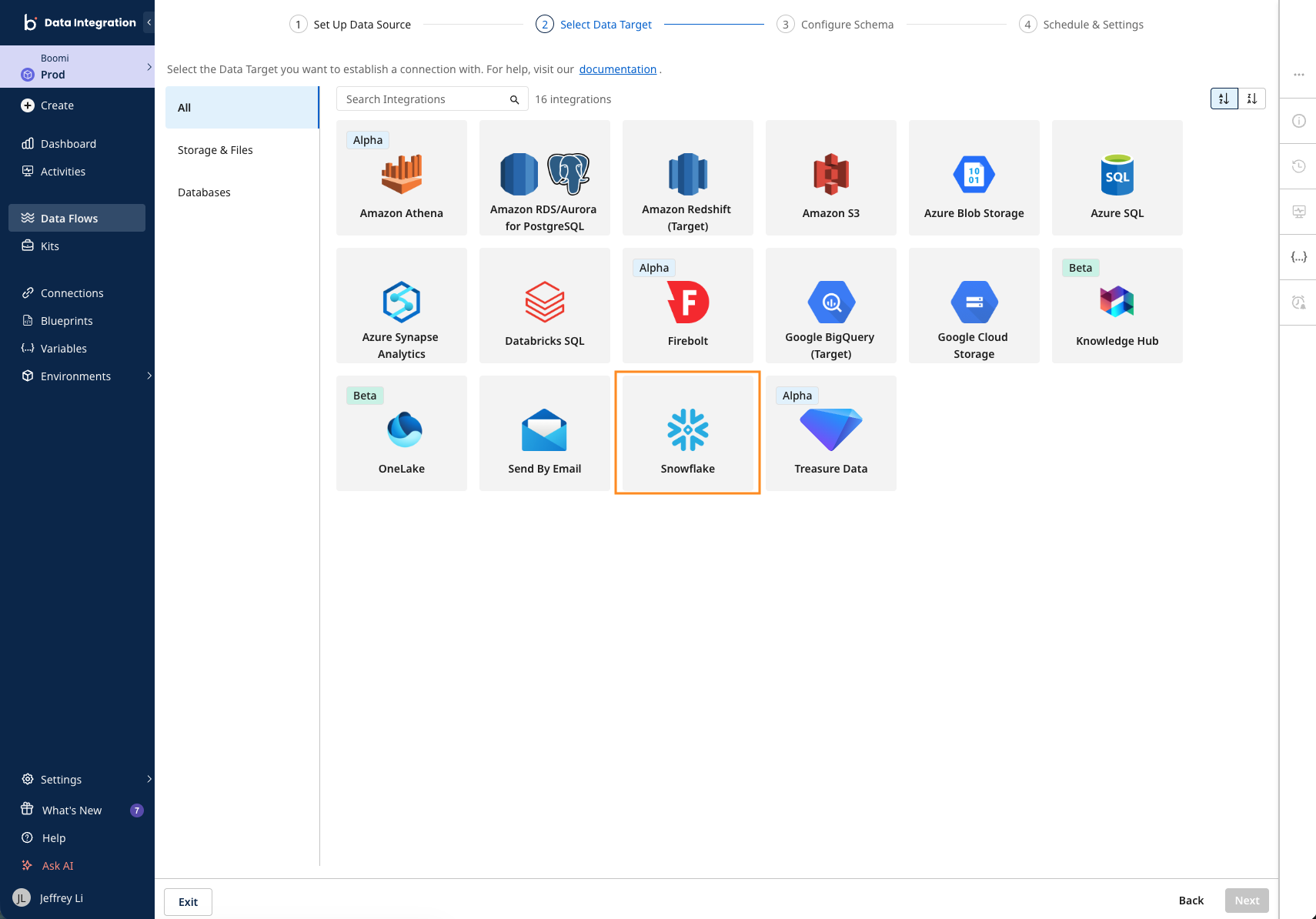Image resolution: width=1316 pixels, height=919 pixels.
Task: Open the Create menu
Action: 48,105
